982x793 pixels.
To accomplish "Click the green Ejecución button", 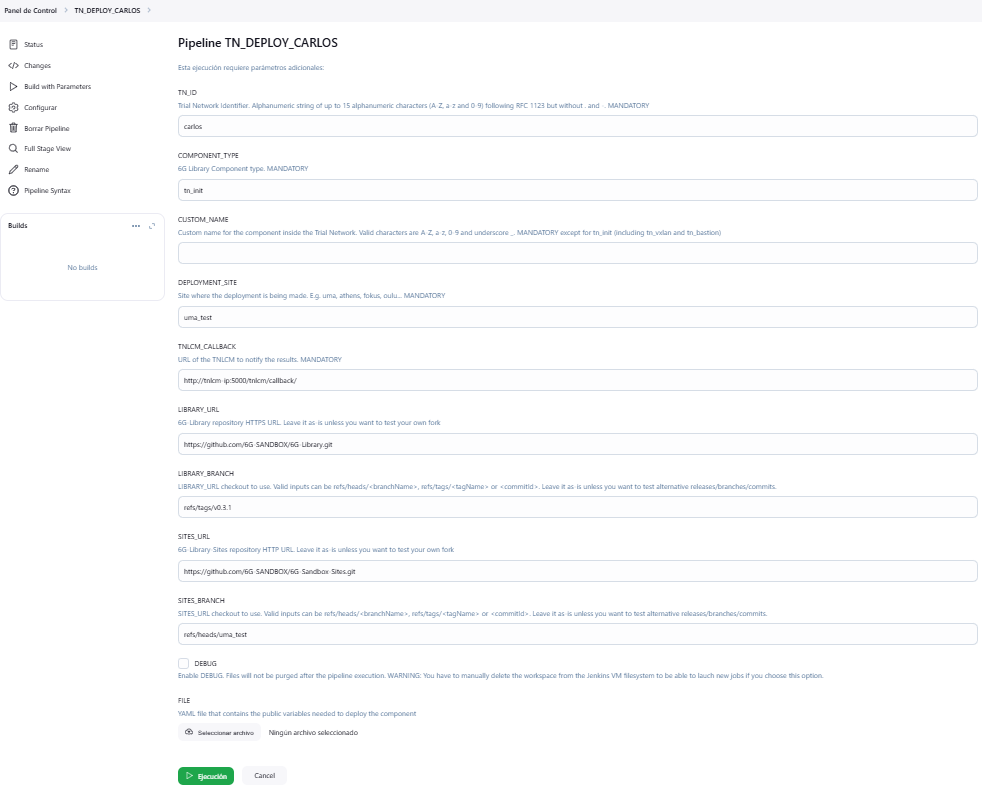I will click(x=206, y=776).
